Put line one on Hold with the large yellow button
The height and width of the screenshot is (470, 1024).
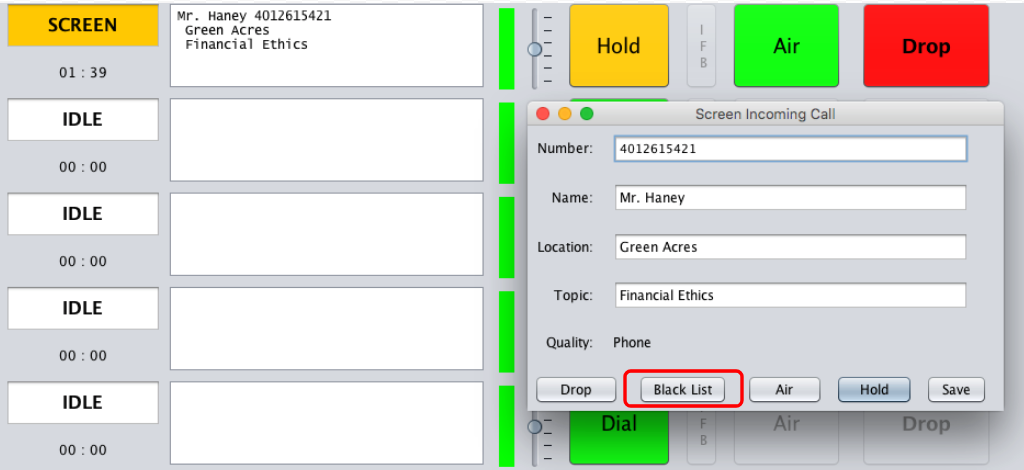[618, 46]
